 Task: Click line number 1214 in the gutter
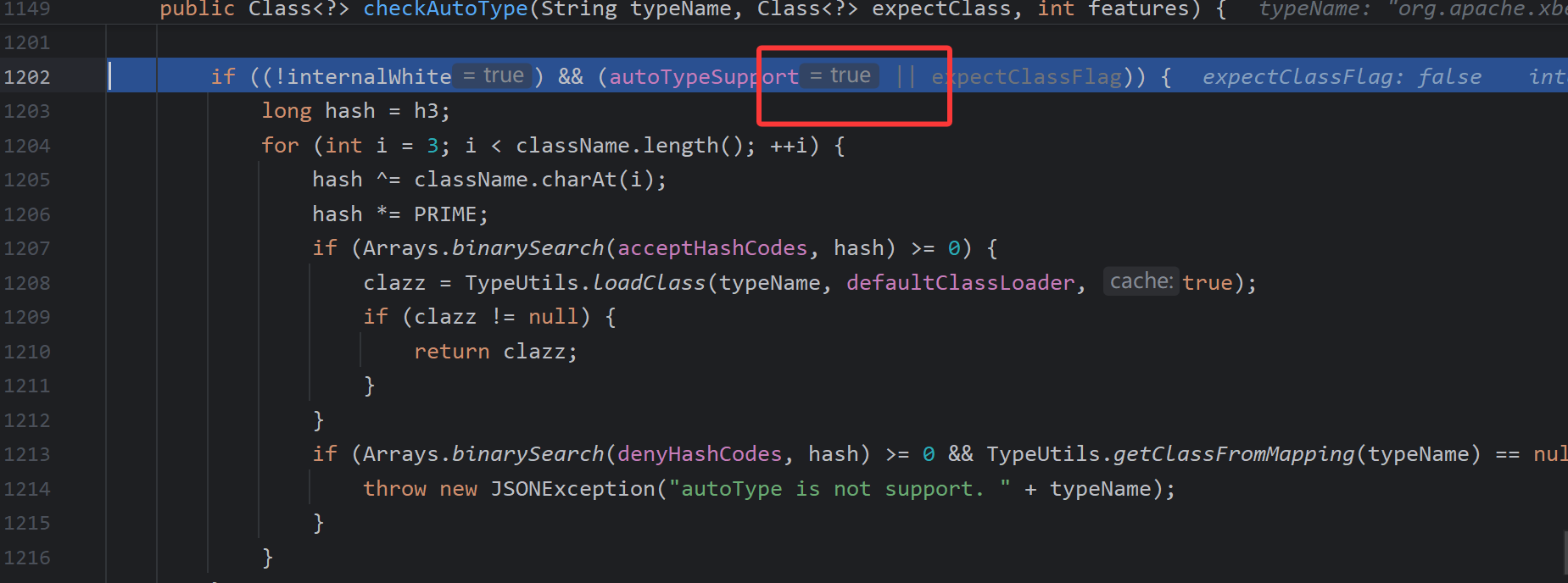click(27, 489)
